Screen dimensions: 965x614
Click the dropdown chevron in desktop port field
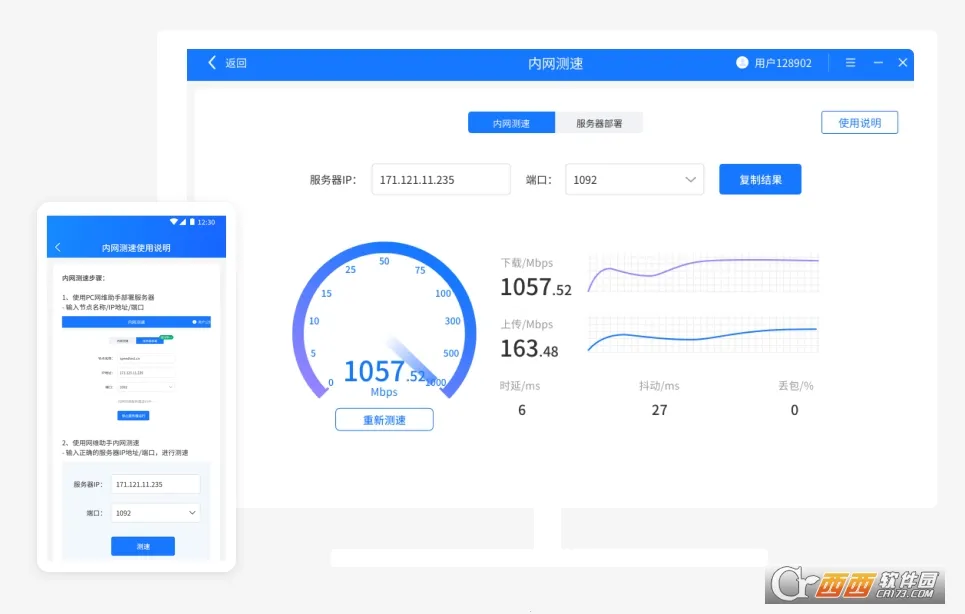point(691,180)
